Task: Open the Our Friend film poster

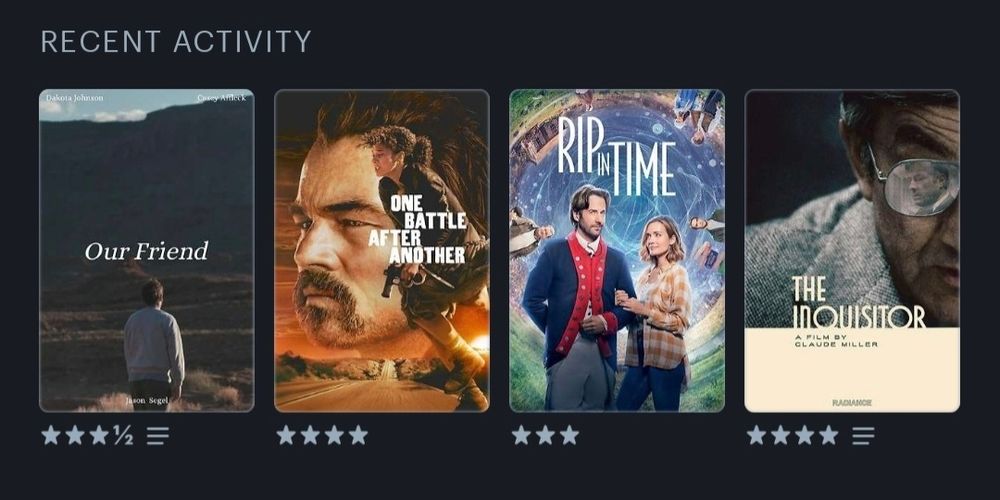Action: point(147,251)
